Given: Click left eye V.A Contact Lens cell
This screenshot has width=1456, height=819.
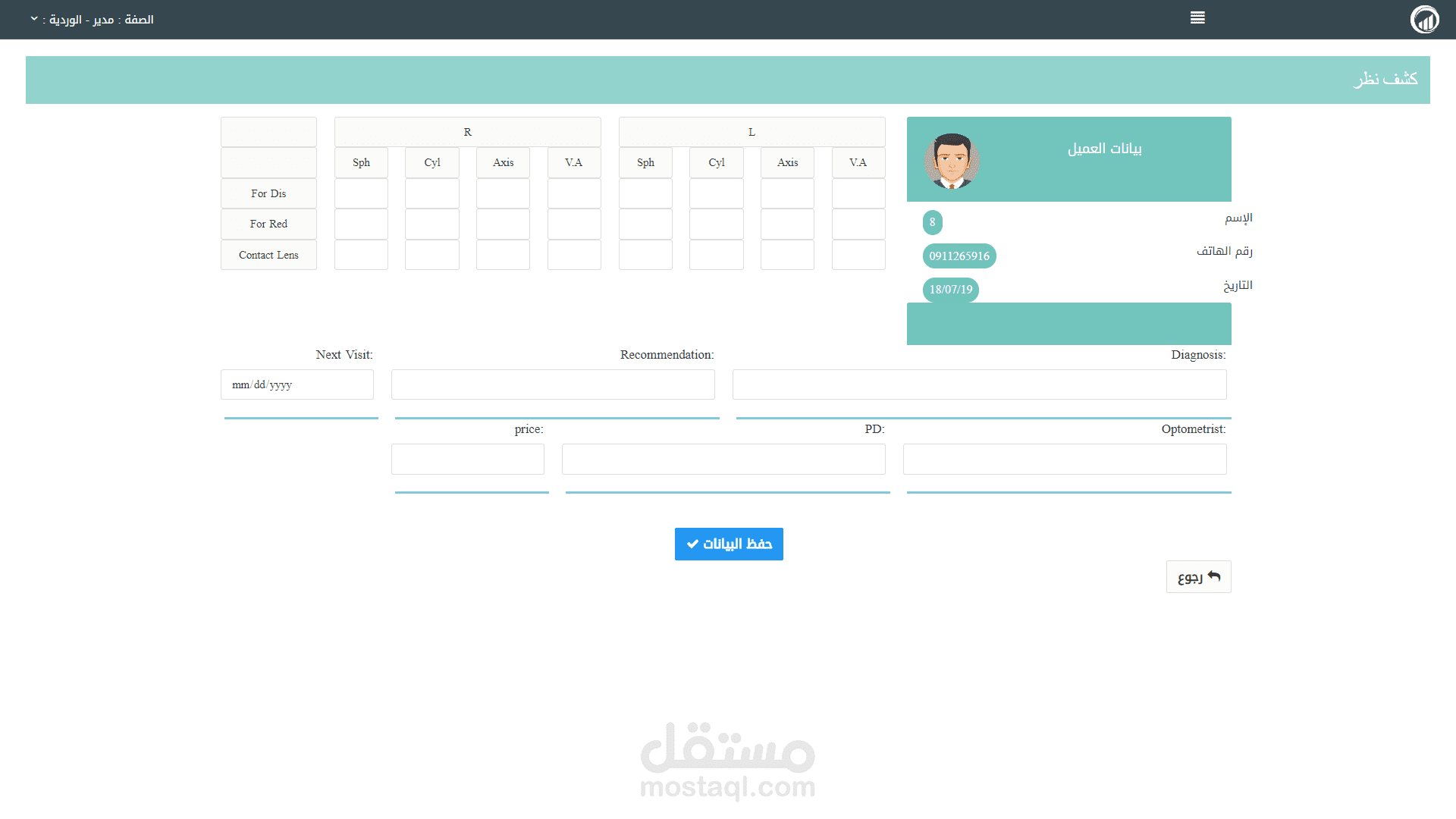Looking at the screenshot, I should [x=858, y=255].
